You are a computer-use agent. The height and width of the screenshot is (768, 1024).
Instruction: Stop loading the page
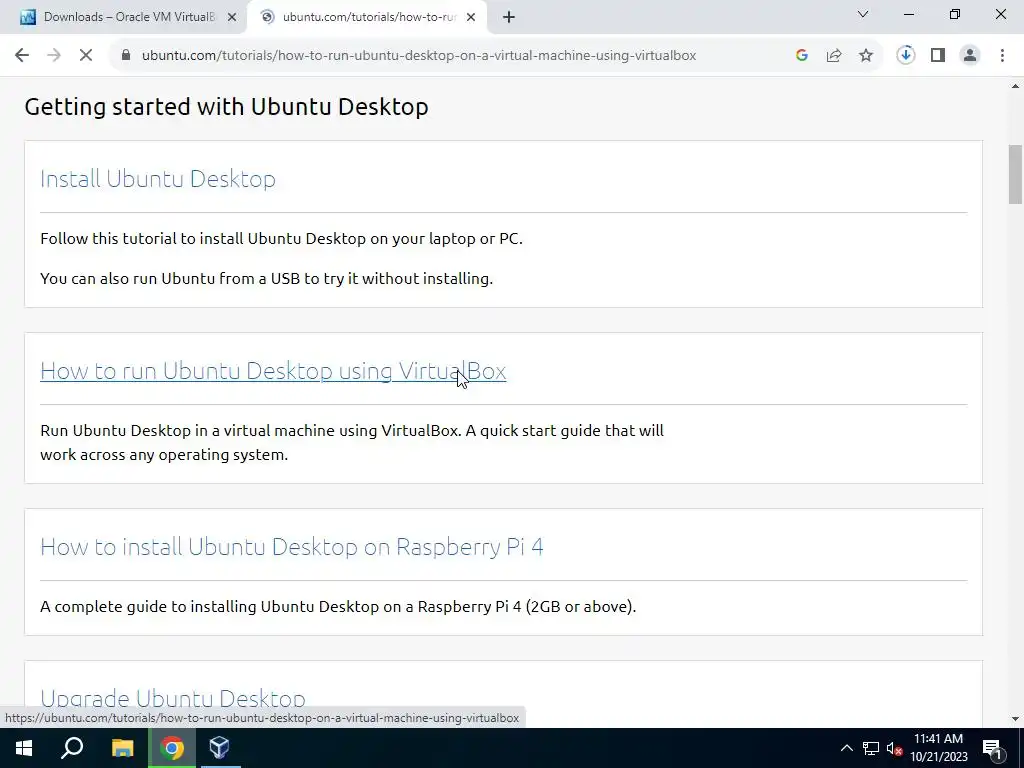86,56
